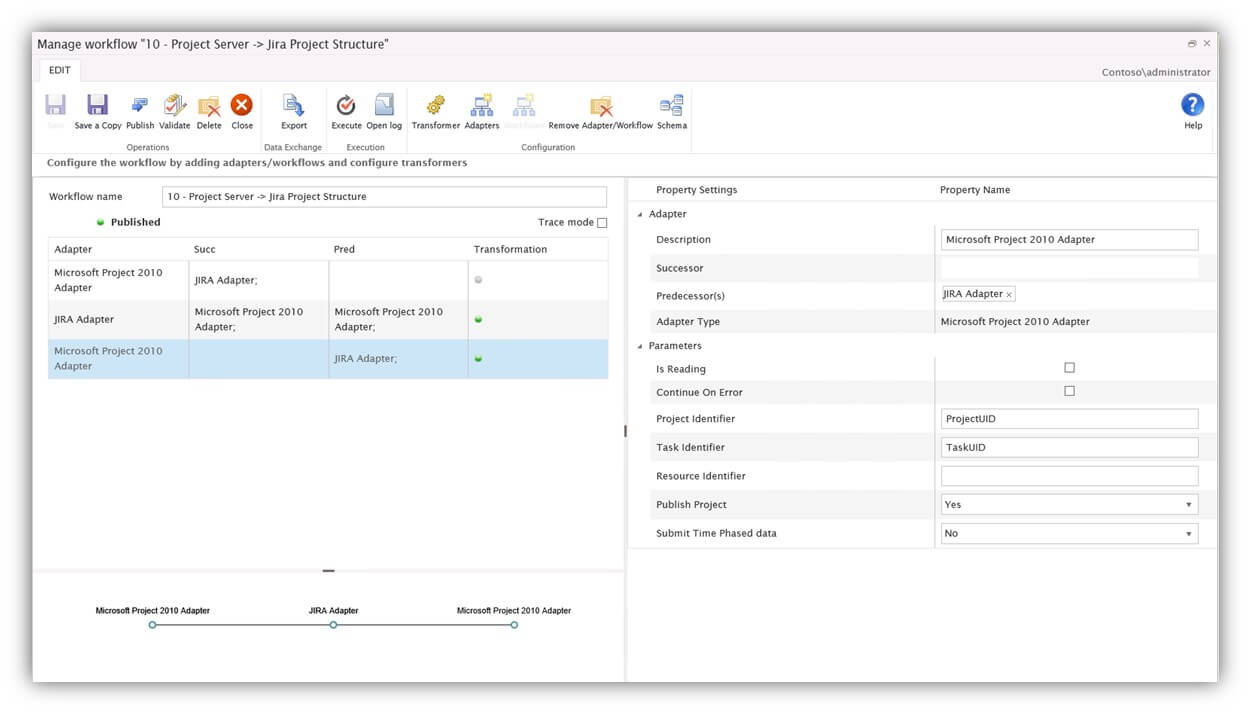Execute the workflow from the toolbar
The width and height of the screenshot is (1251, 714).
346,106
